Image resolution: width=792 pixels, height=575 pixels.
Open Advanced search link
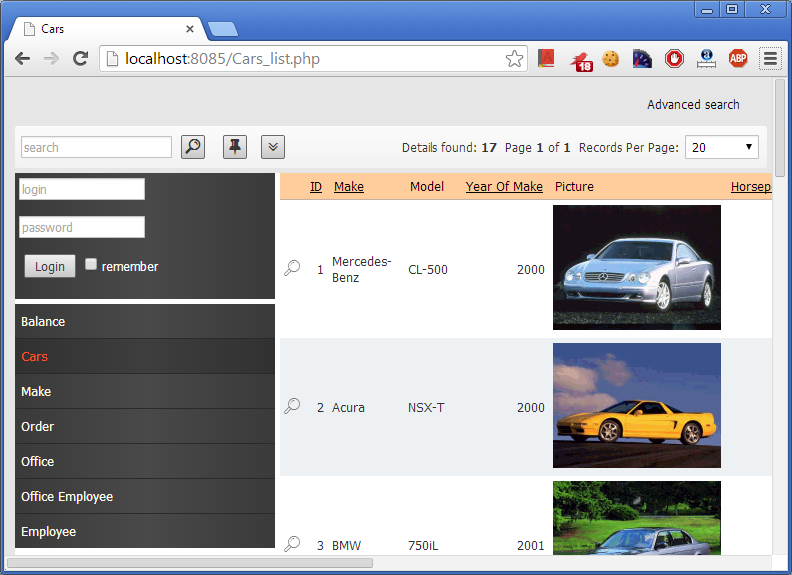693,105
